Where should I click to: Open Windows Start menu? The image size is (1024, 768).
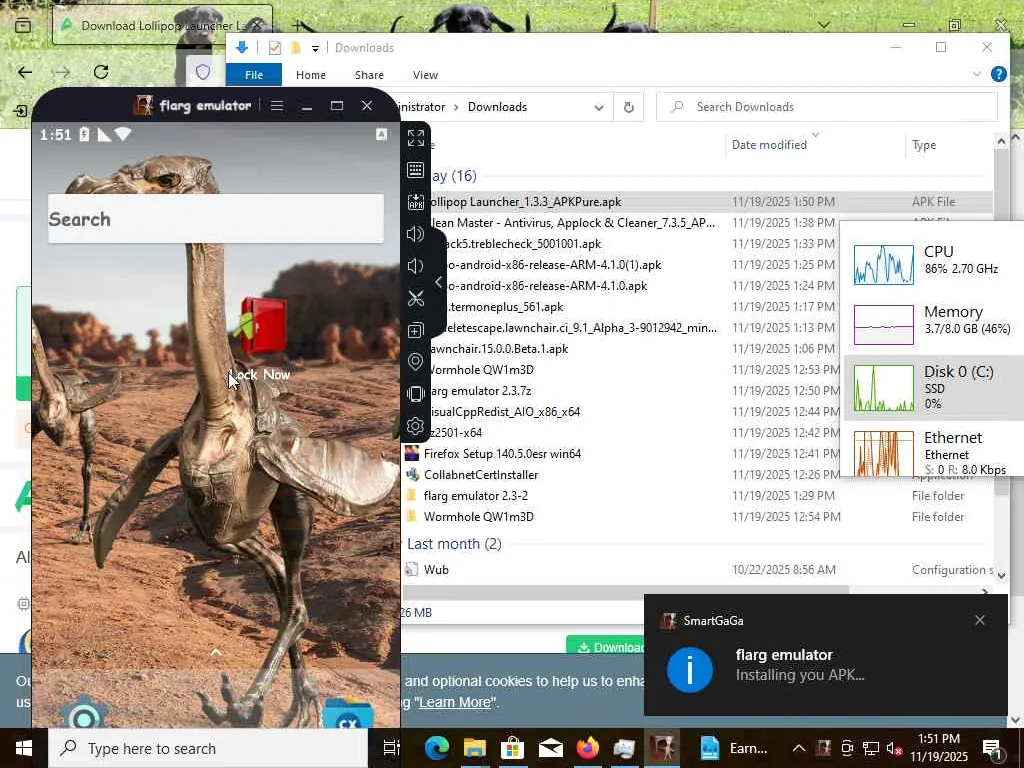click(24, 748)
